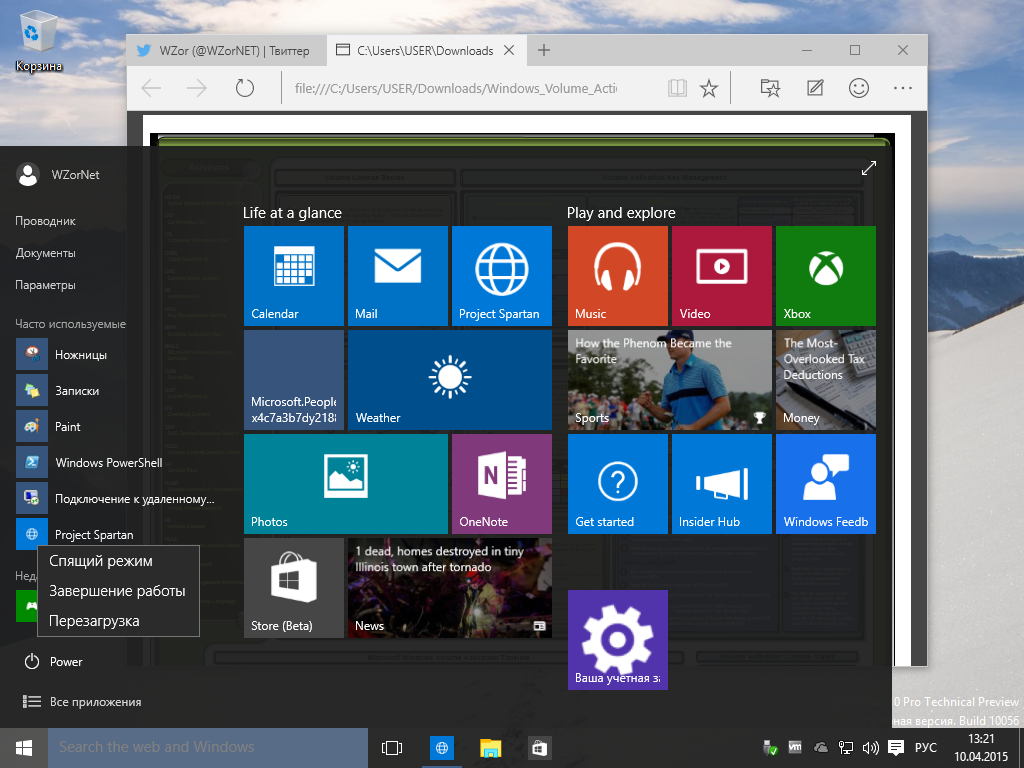The image size is (1024, 768).
Task: Open Task View on the taskbar
Action: point(392,748)
